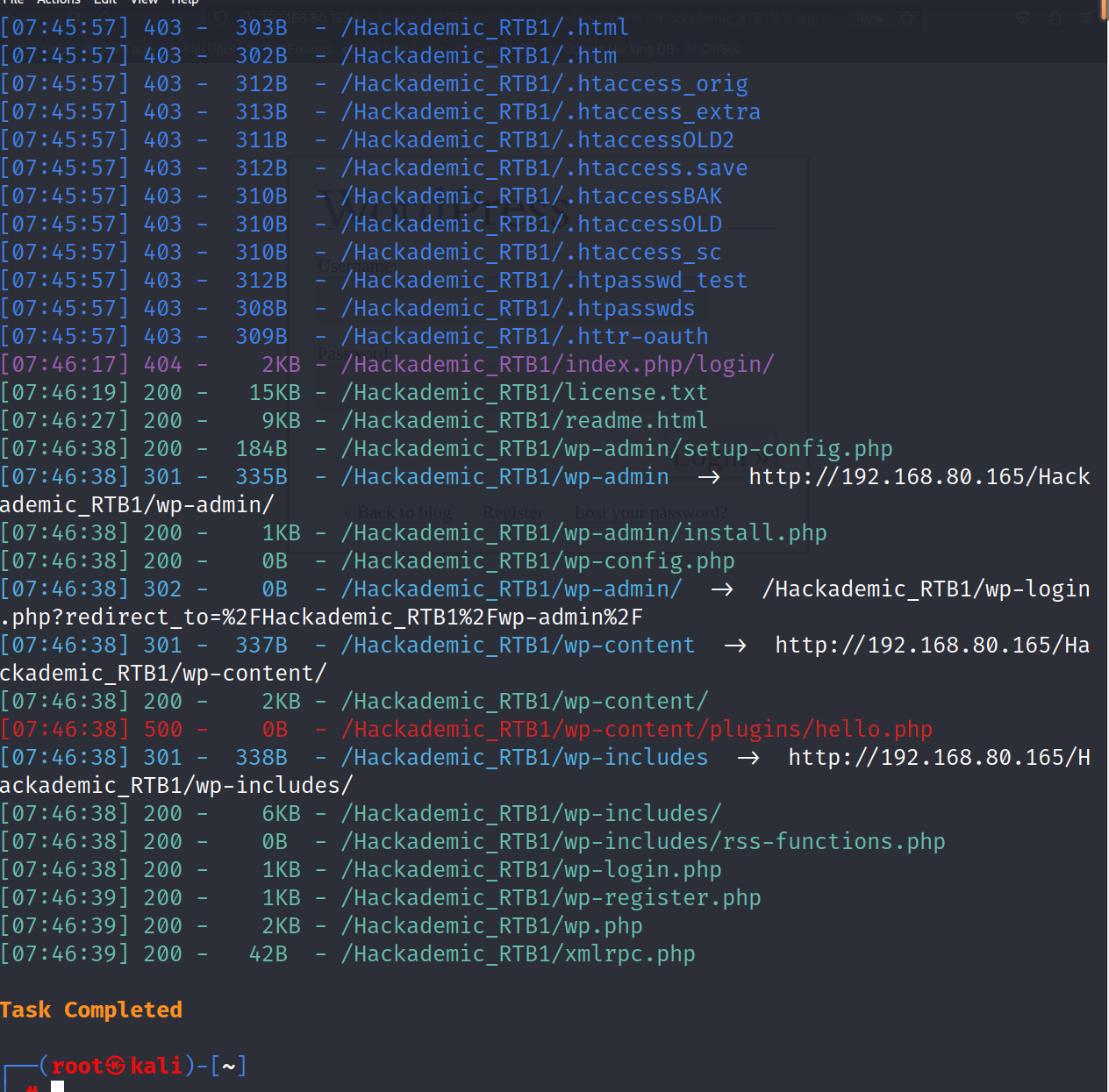
Task: Select the .htaccess_orig path
Action: [544, 83]
